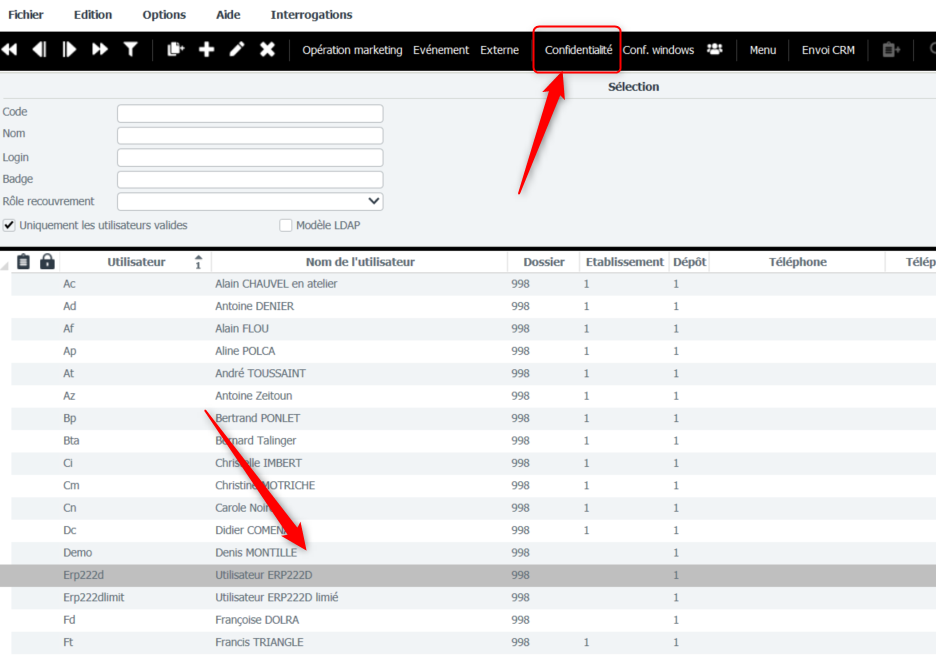Image resolution: width=936 pixels, height=657 pixels.
Task: Click the Evénement toolbar button
Action: pos(441,50)
